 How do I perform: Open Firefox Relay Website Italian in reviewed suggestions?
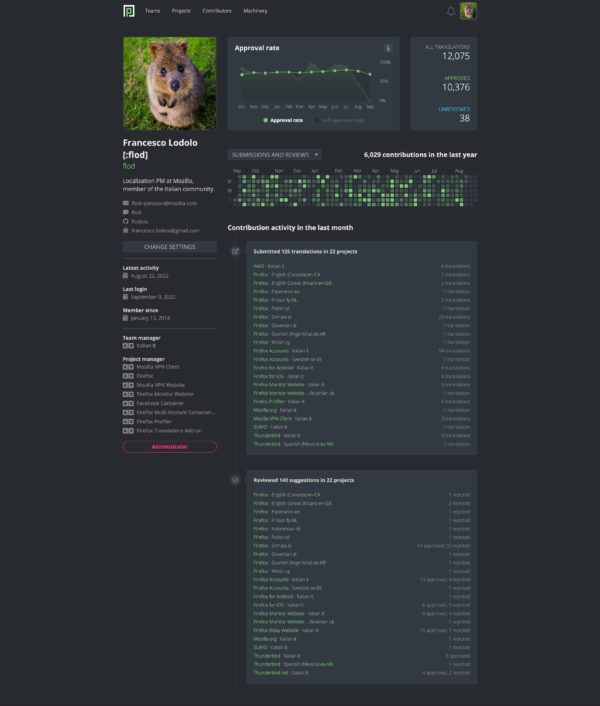coord(286,630)
